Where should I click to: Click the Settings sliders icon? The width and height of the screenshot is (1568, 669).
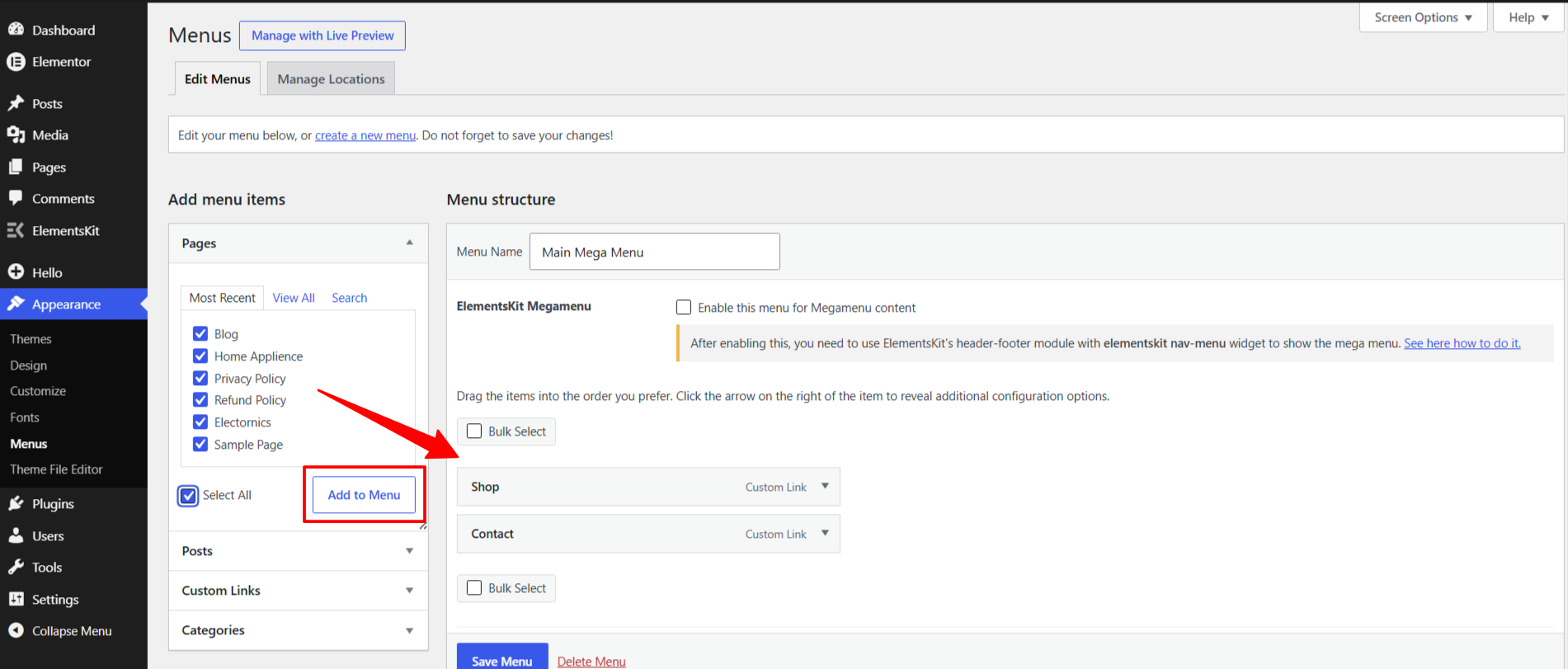16,599
